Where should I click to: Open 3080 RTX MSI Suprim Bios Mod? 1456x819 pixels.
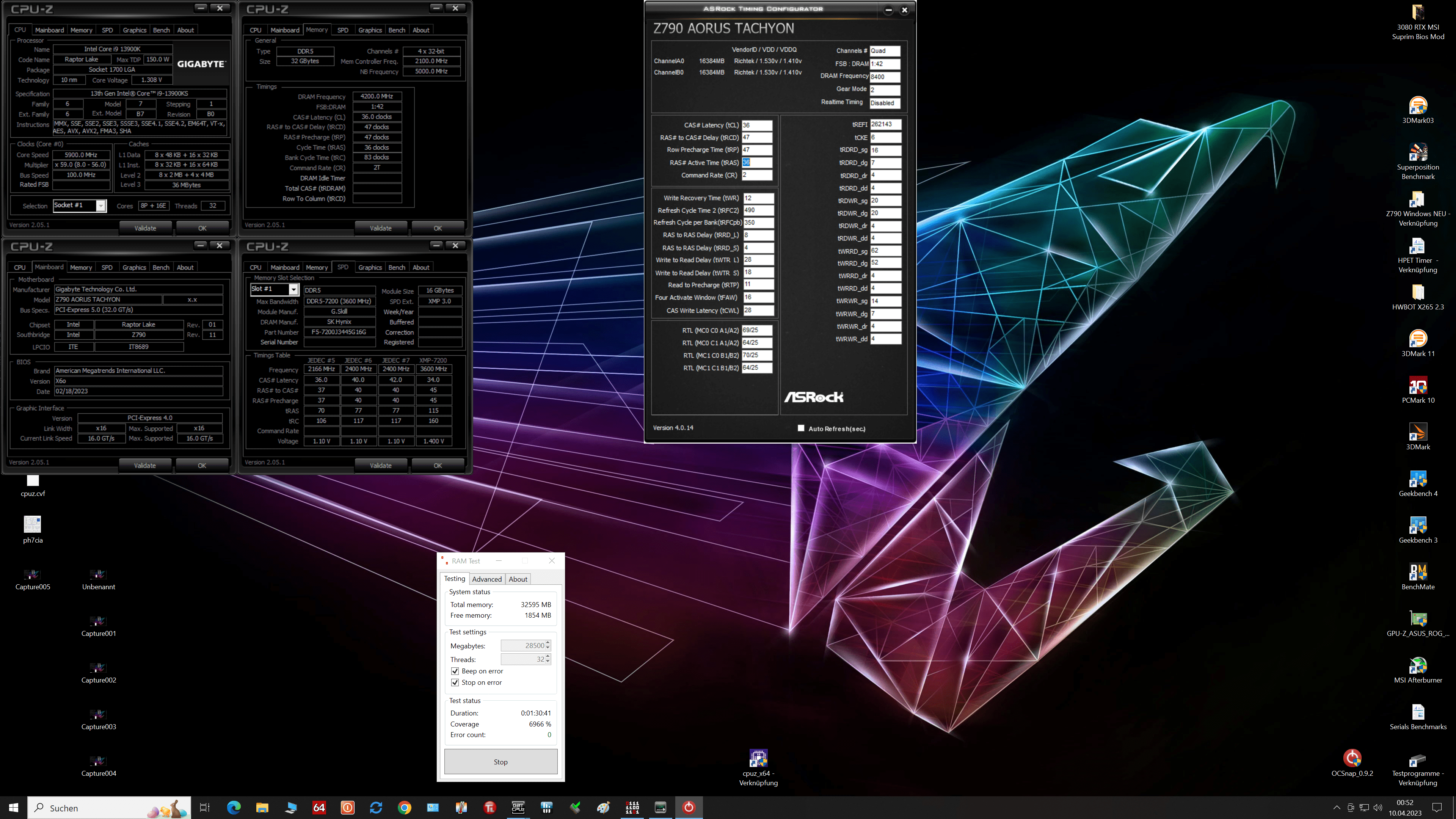click(1418, 22)
